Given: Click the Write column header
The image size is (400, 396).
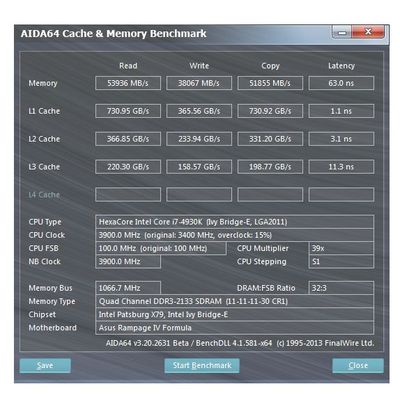Looking at the screenshot, I should (199, 66).
